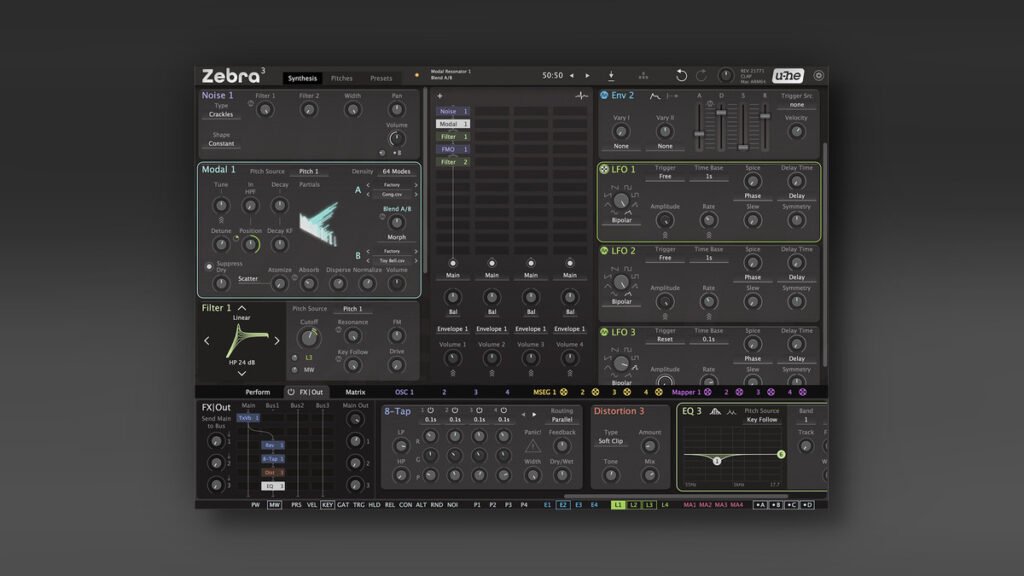Select the EQ 3 block in FX grid
Screen dimensions: 1024x576
click(272, 486)
